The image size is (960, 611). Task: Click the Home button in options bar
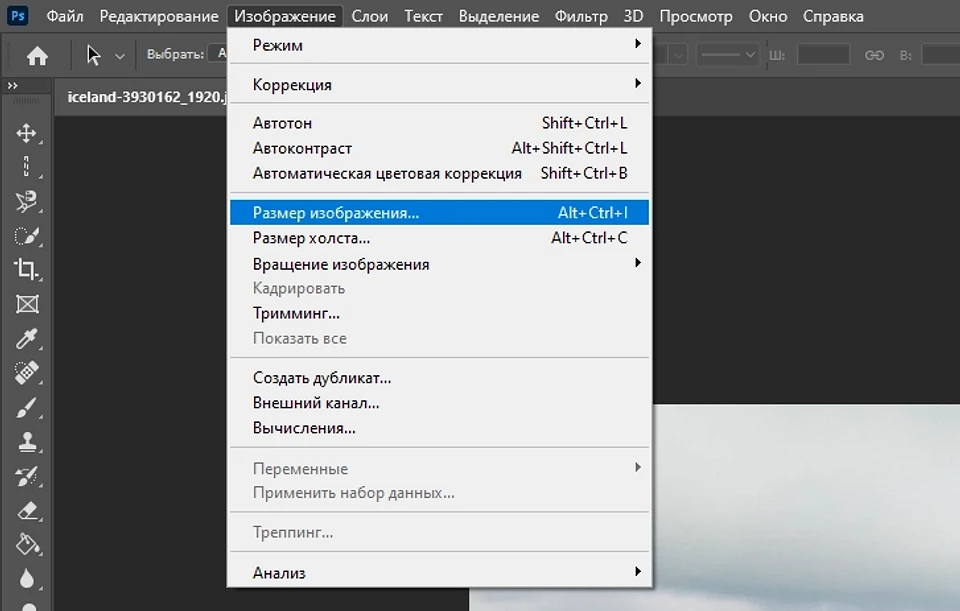coord(37,56)
